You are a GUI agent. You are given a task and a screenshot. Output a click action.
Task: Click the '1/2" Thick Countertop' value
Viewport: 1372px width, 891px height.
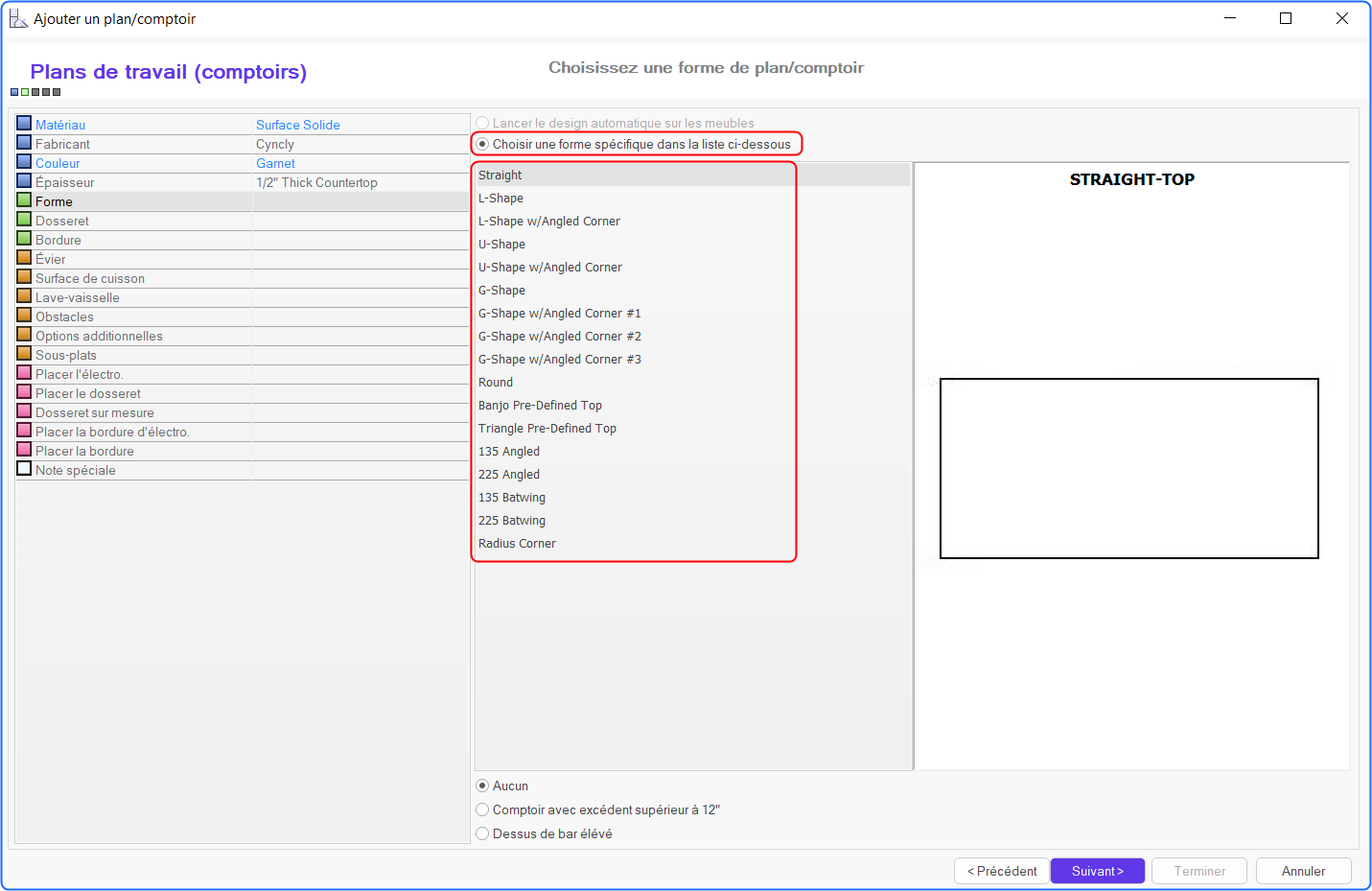tap(316, 182)
